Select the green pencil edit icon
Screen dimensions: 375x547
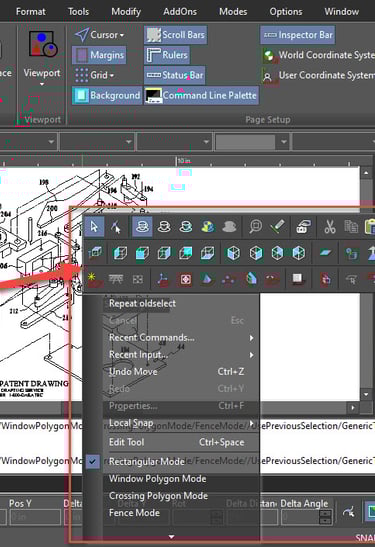pos(277,227)
